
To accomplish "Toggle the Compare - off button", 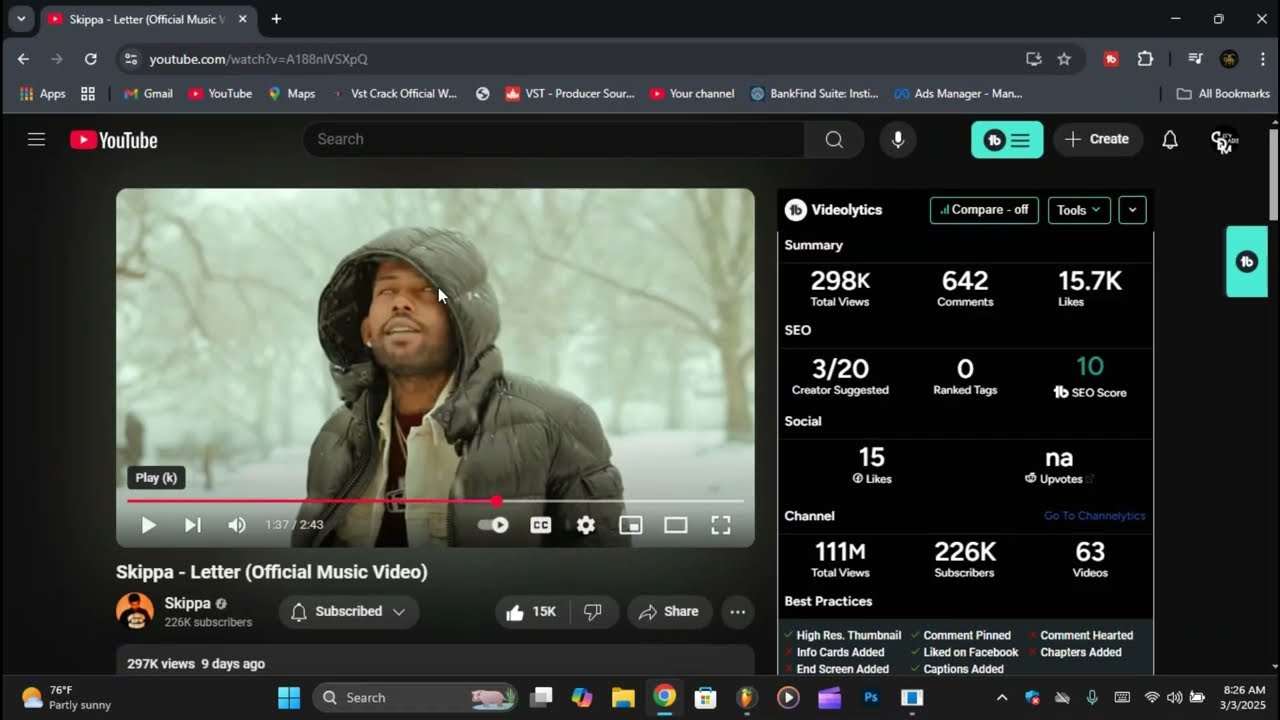I will (984, 210).
